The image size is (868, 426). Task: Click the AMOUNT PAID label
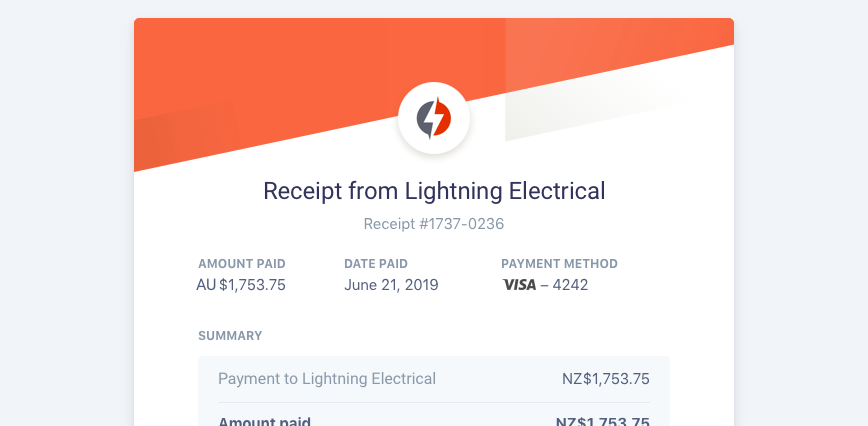[x=242, y=264]
